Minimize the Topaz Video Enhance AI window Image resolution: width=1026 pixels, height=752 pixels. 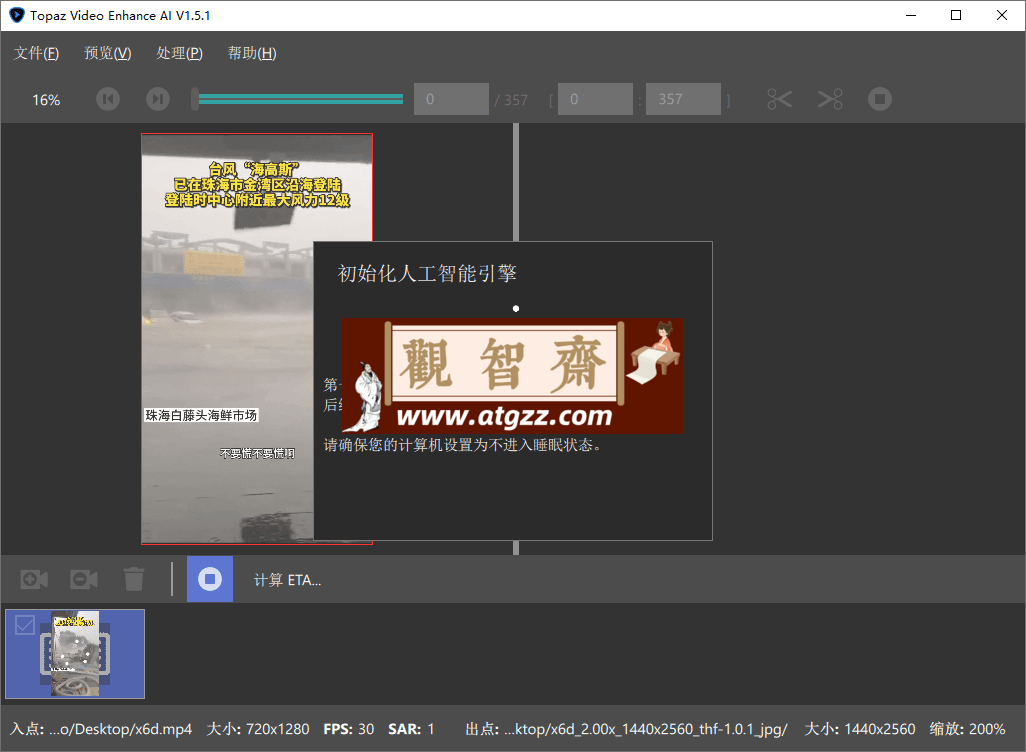point(910,15)
